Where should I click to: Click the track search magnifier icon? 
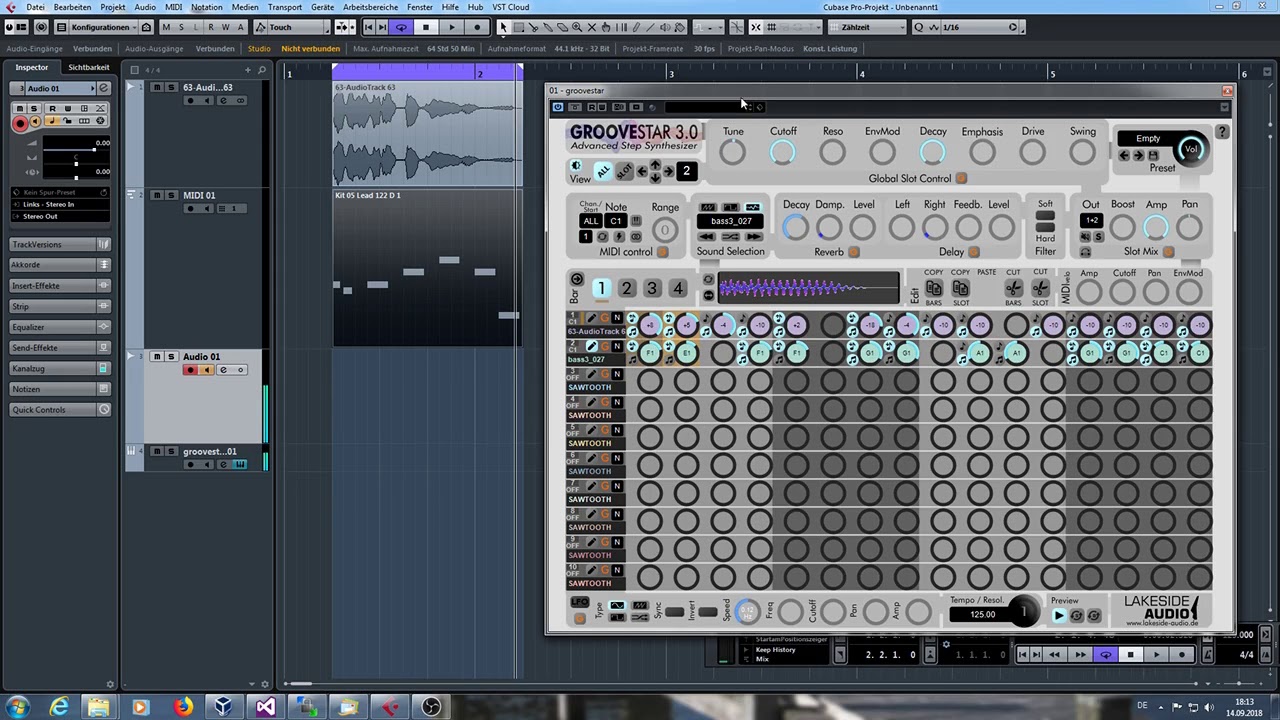262,70
